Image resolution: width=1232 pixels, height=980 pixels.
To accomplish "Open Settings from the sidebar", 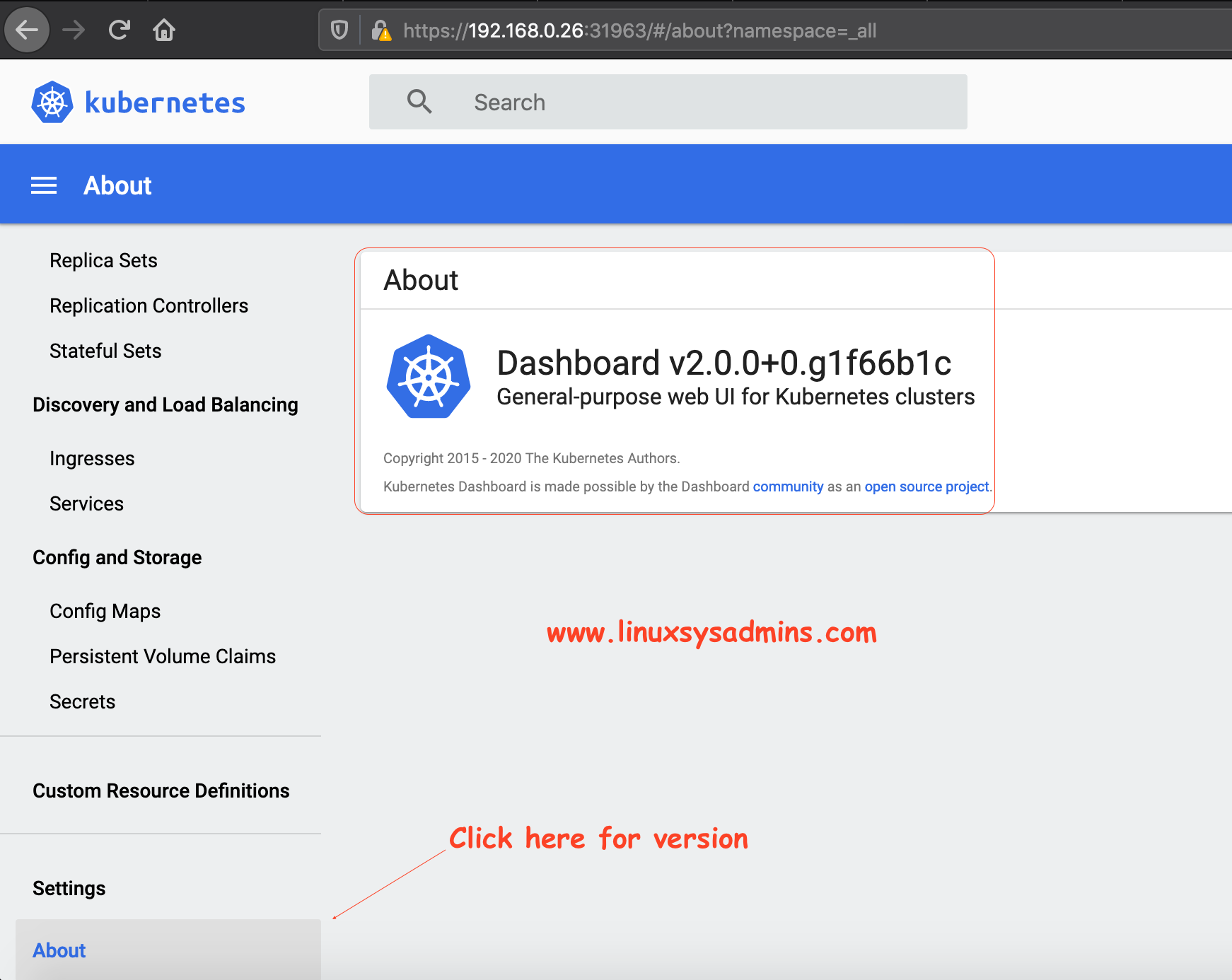I will point(69,888).
